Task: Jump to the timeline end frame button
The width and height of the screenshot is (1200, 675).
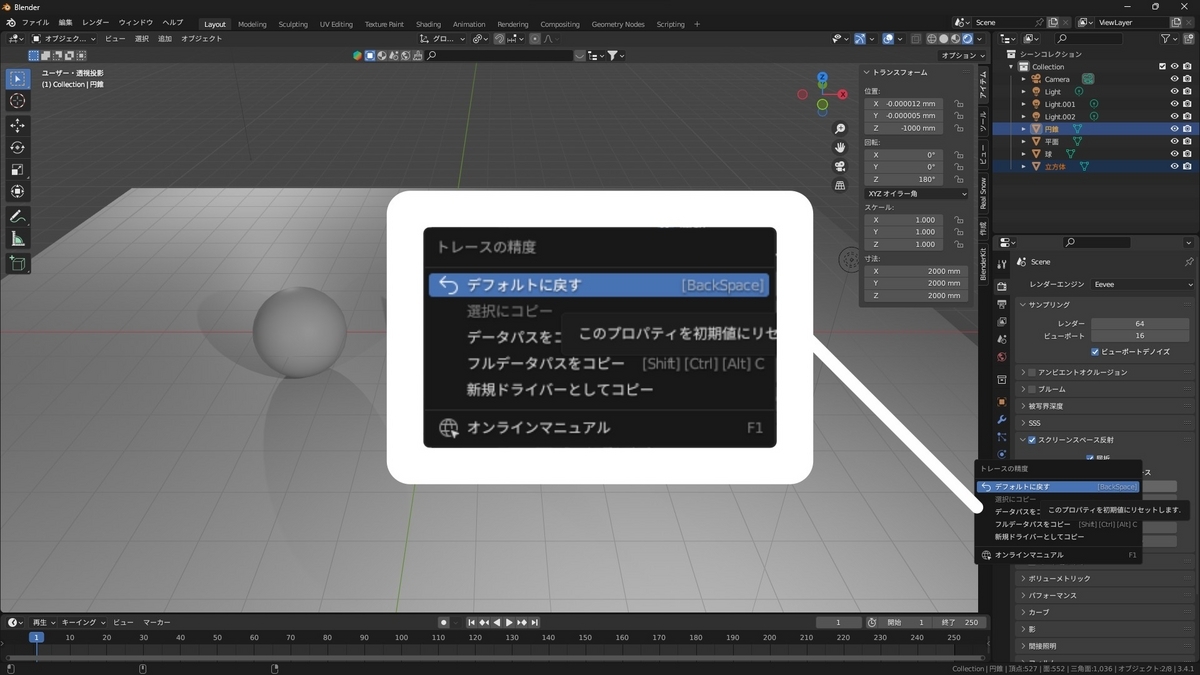Action: (x=535, y=622)
